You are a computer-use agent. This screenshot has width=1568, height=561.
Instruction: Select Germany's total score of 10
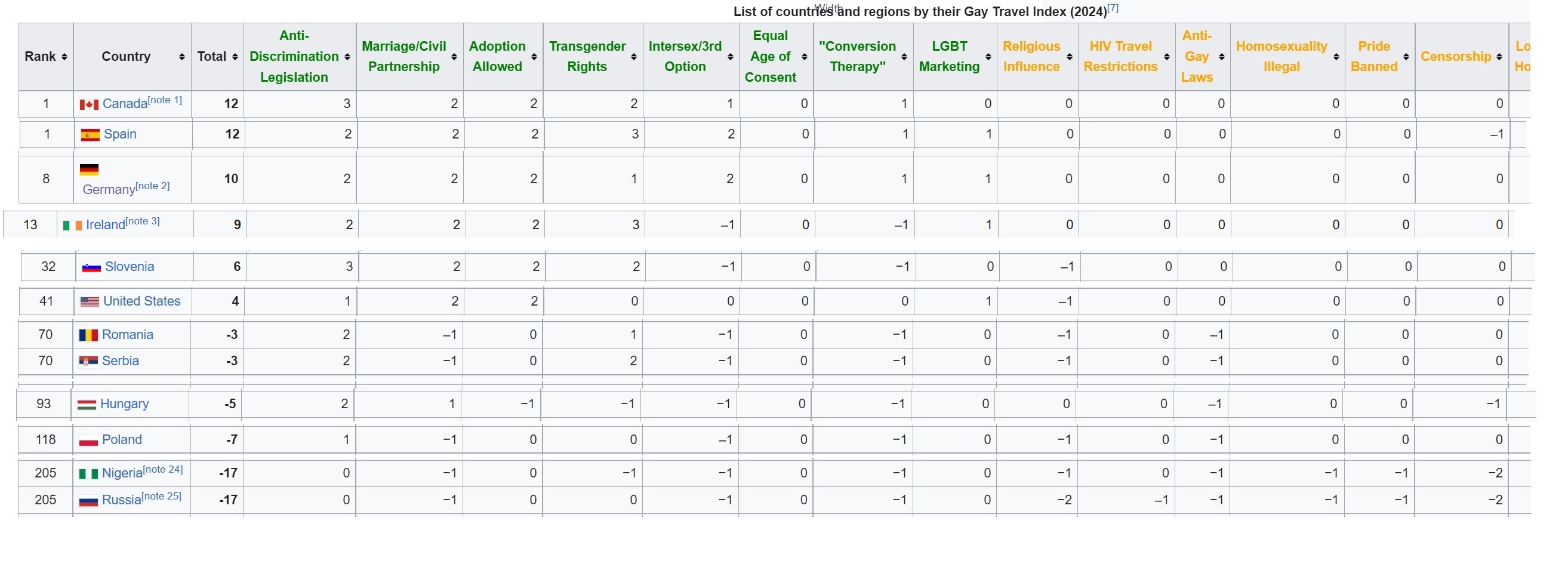pos(231,179)
